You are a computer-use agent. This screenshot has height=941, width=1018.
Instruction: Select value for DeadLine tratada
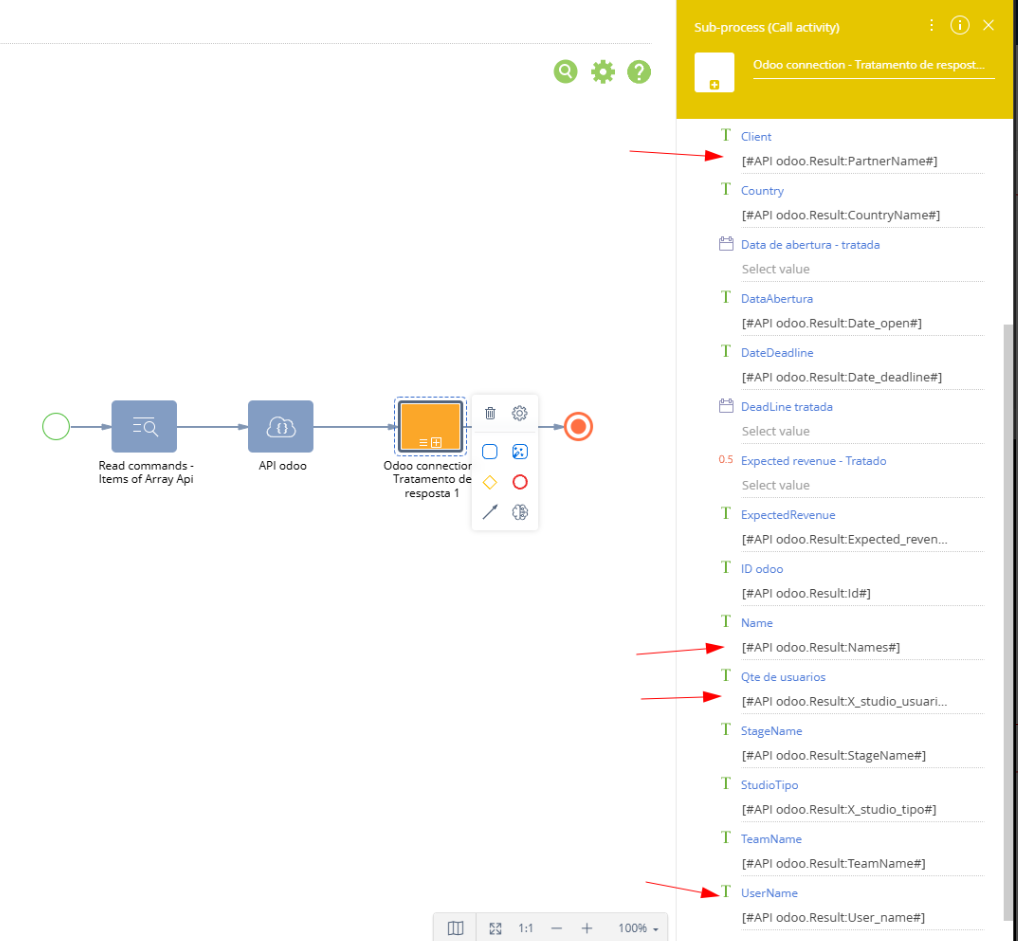tap(862, 431)
